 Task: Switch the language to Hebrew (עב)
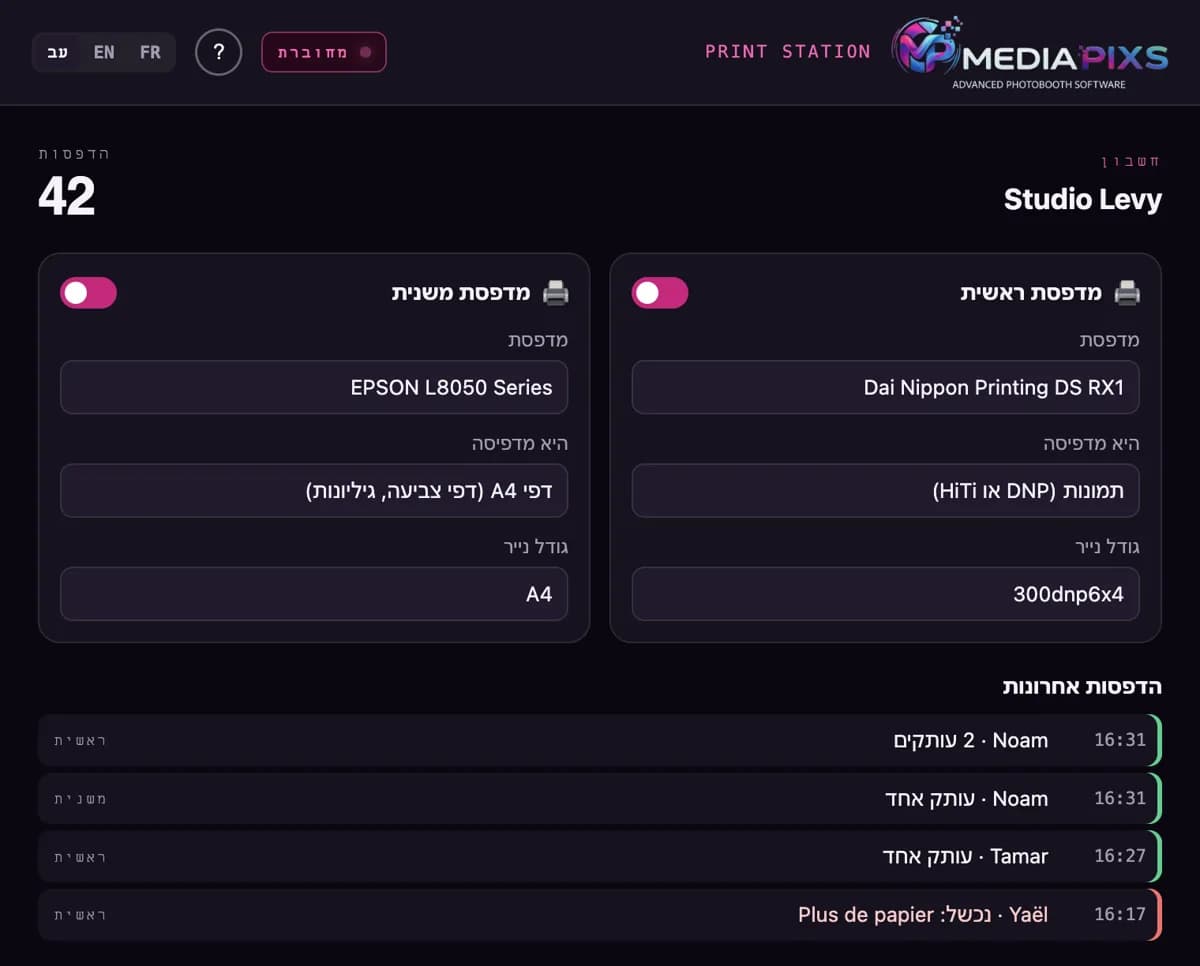(x=58, y=52)
